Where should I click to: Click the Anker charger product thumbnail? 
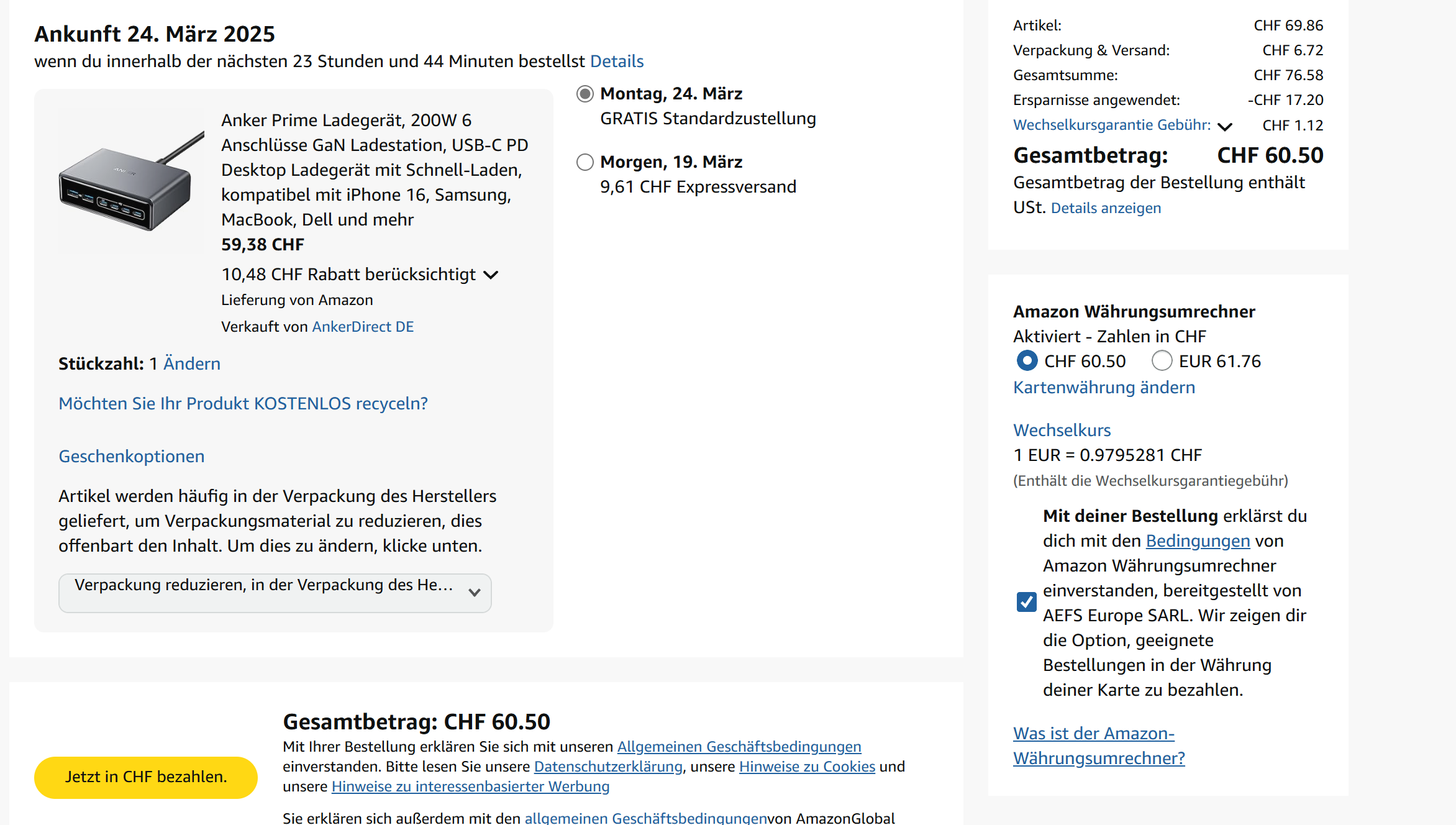pos(131,183)
